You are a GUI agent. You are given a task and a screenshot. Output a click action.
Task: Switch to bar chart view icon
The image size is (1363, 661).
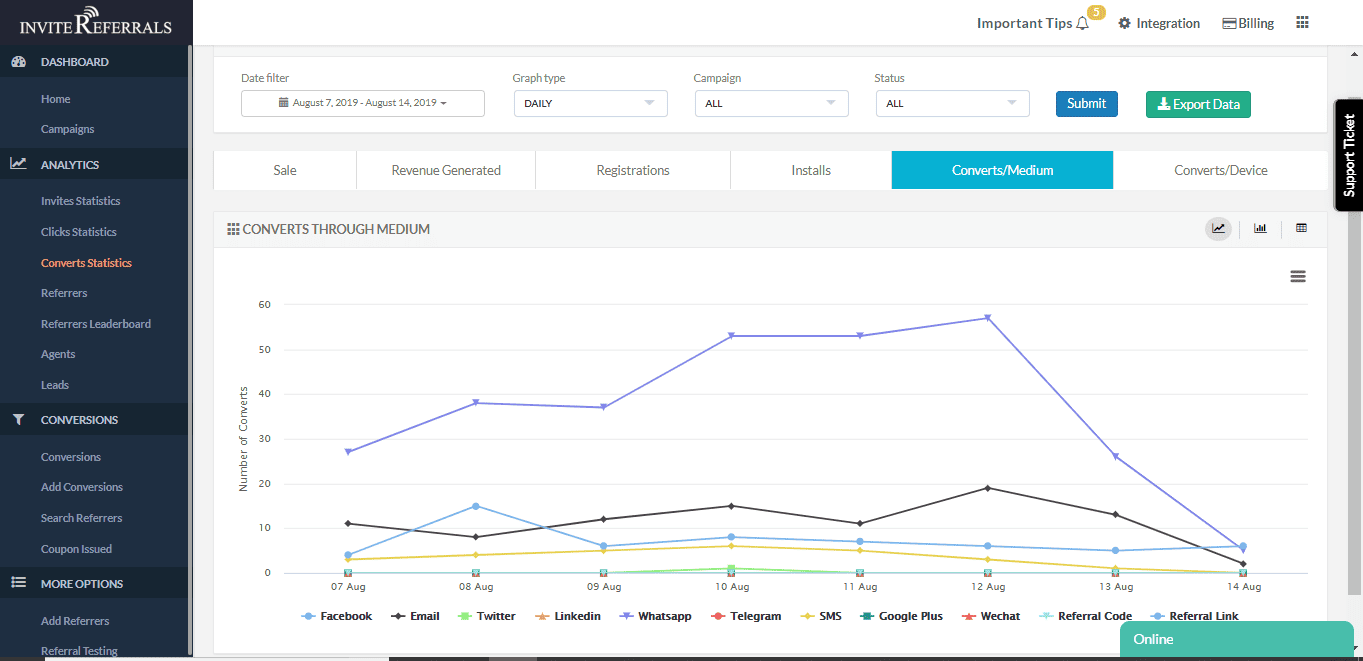1260,229
